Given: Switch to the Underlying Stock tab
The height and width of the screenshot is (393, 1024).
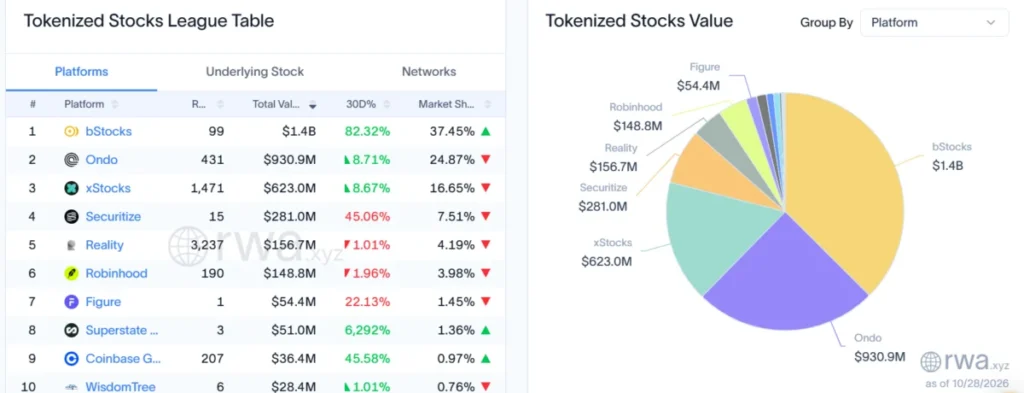Looking at the screenshot, I should pos(255,72).
